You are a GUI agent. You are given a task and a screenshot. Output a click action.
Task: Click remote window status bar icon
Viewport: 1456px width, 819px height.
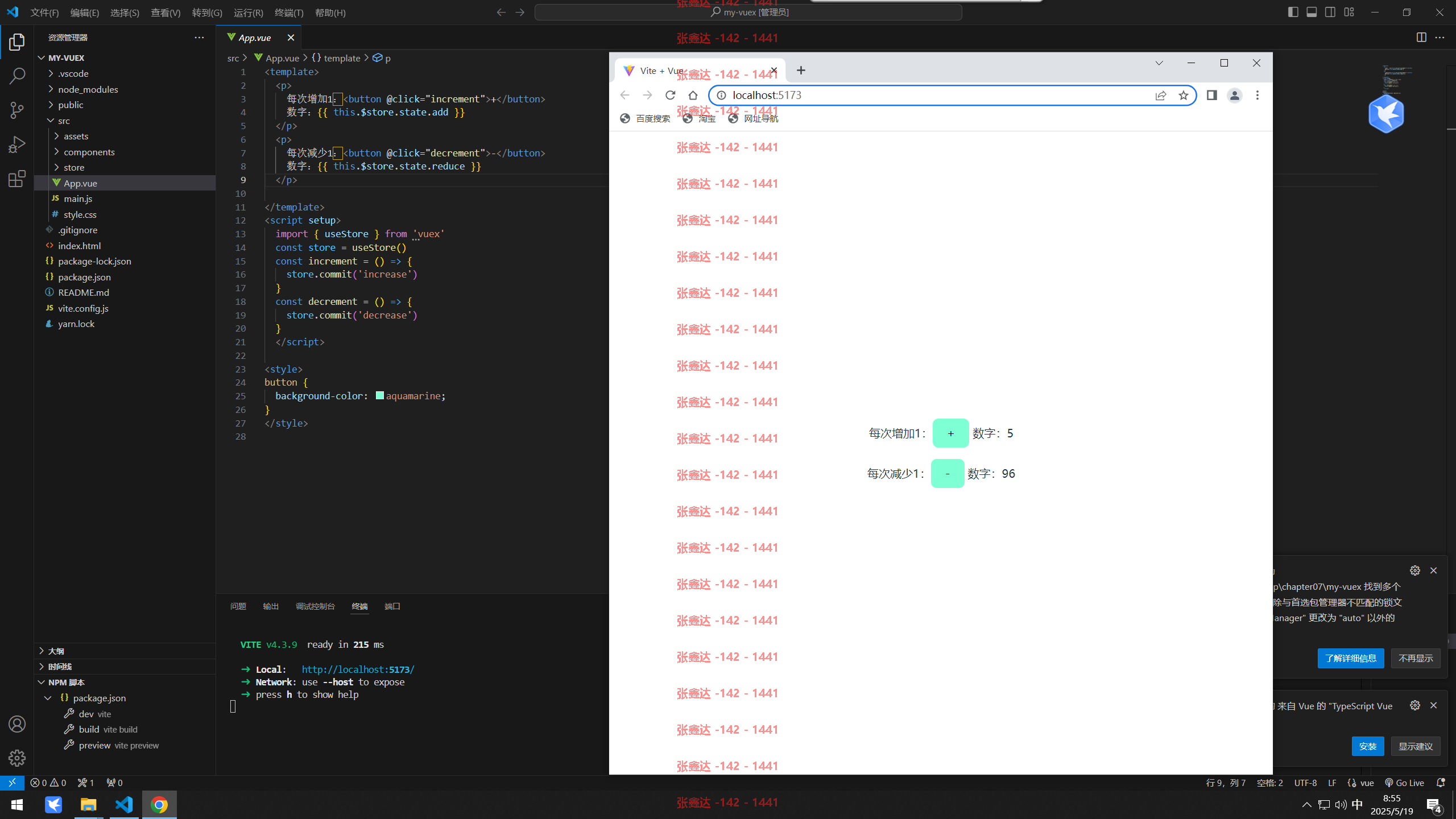(12, 783)
